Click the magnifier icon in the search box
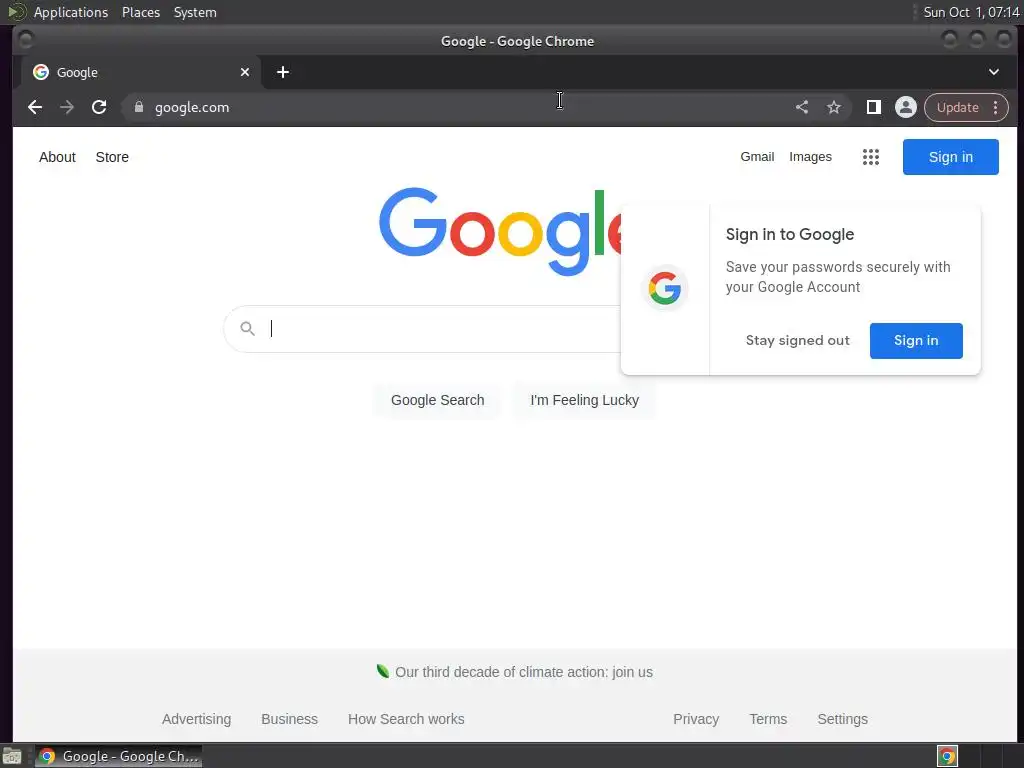The width and height of the screenshot is (1024, 768). pos(248,328)
